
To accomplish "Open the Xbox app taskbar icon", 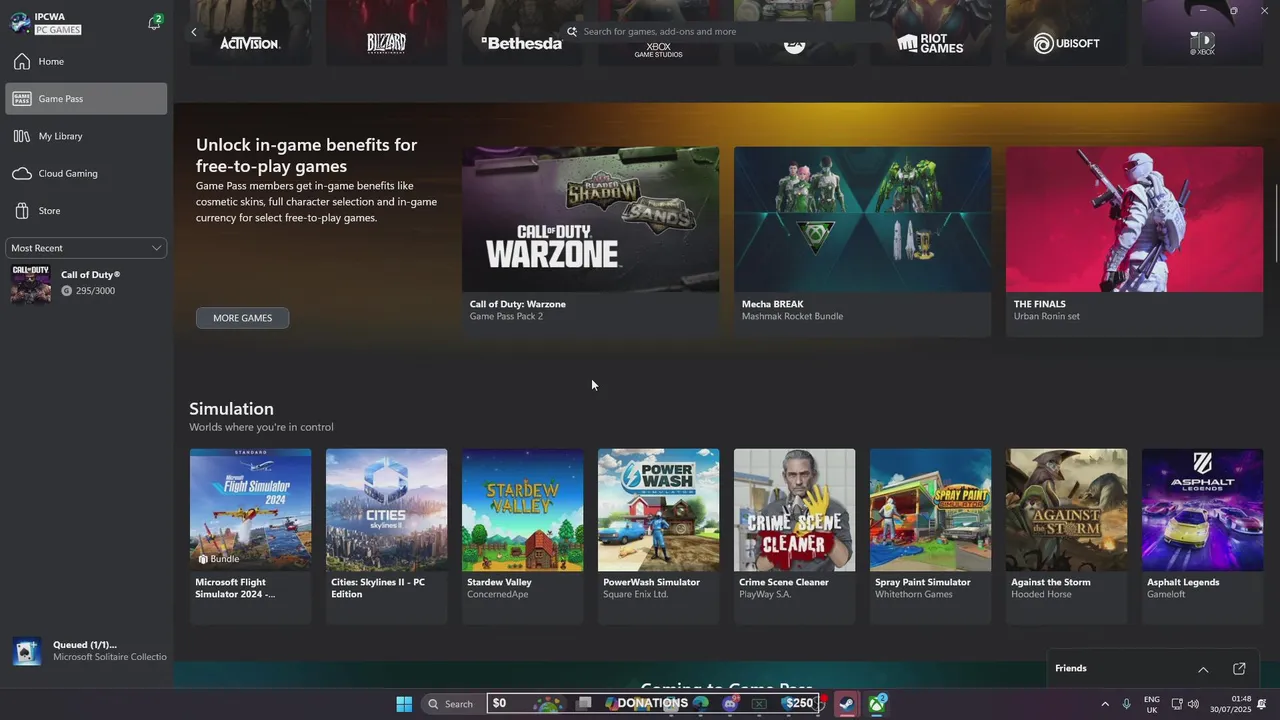I will 877,704.
